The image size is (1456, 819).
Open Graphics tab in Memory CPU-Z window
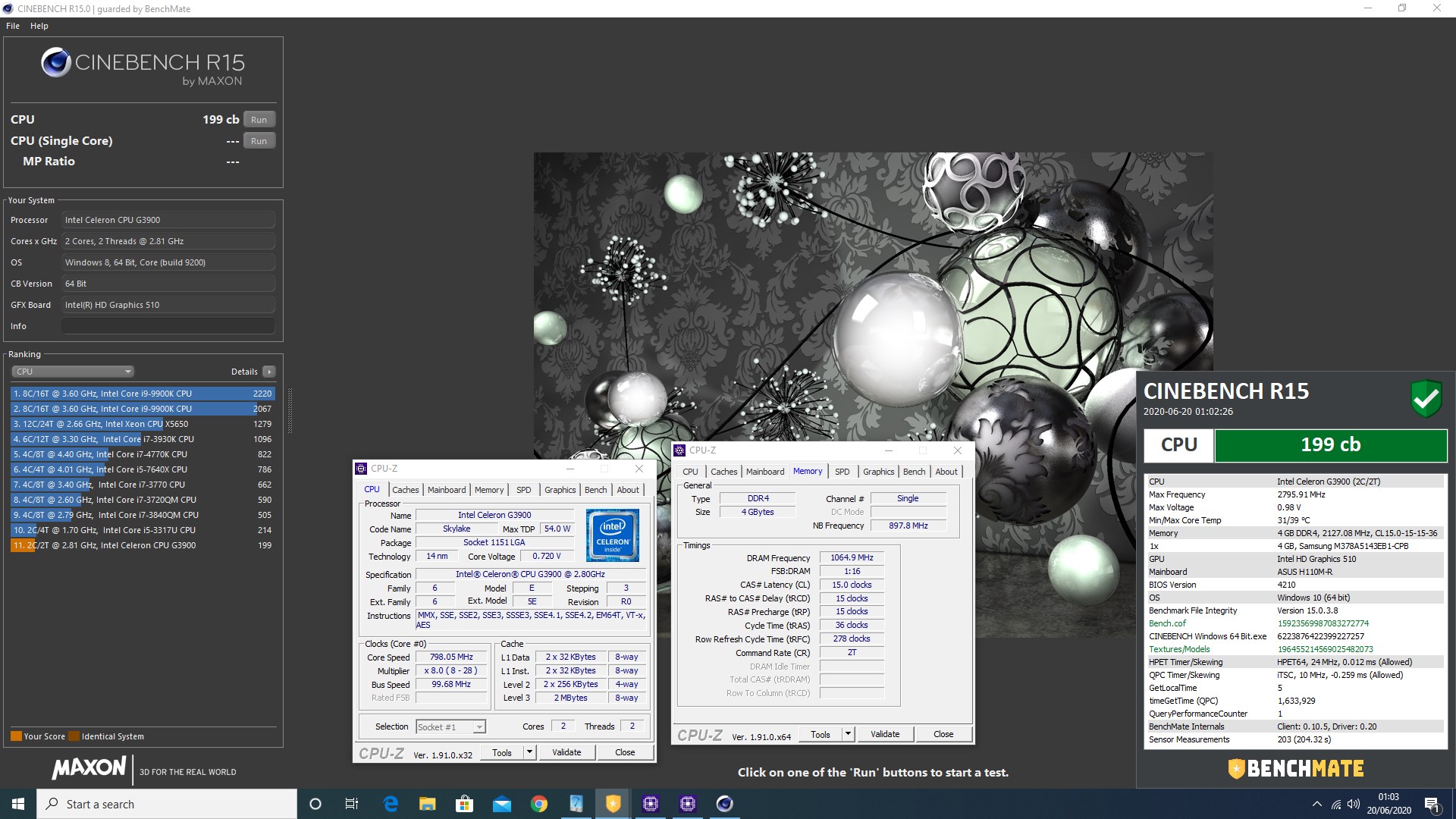coord(879,472)
